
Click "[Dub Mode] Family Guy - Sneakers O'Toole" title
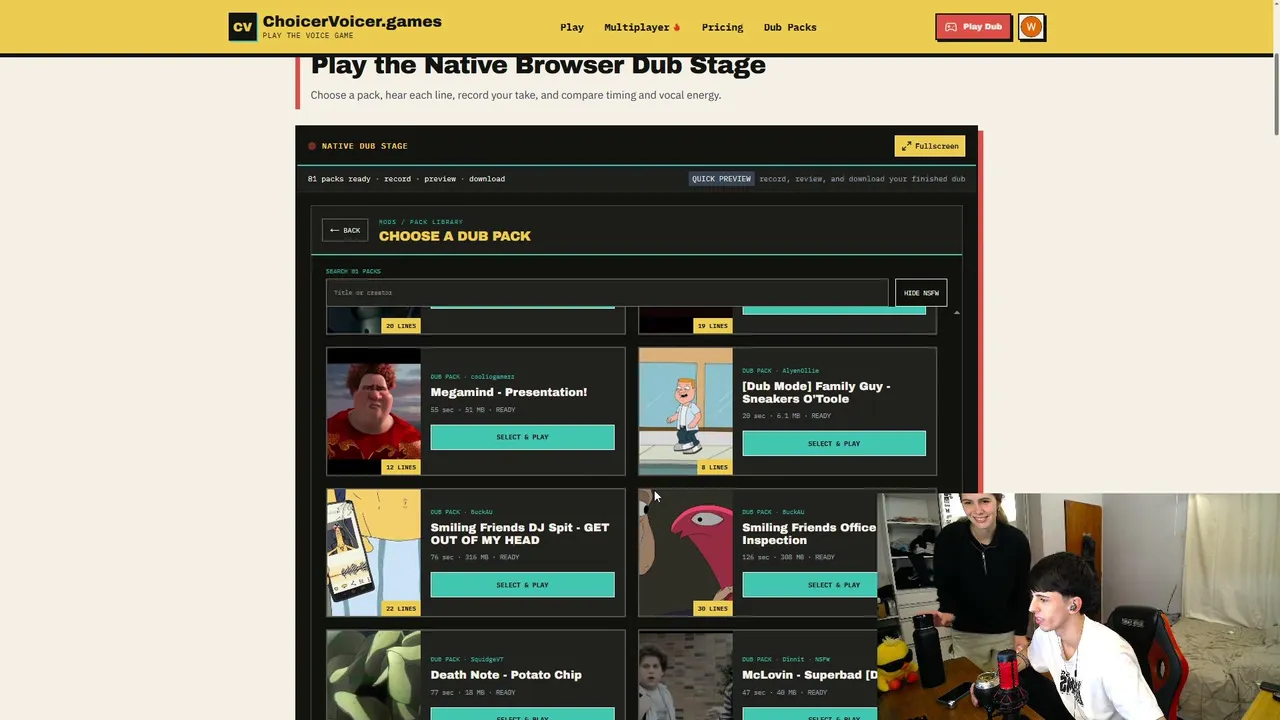pyautogui.click(x=816, y=392)
